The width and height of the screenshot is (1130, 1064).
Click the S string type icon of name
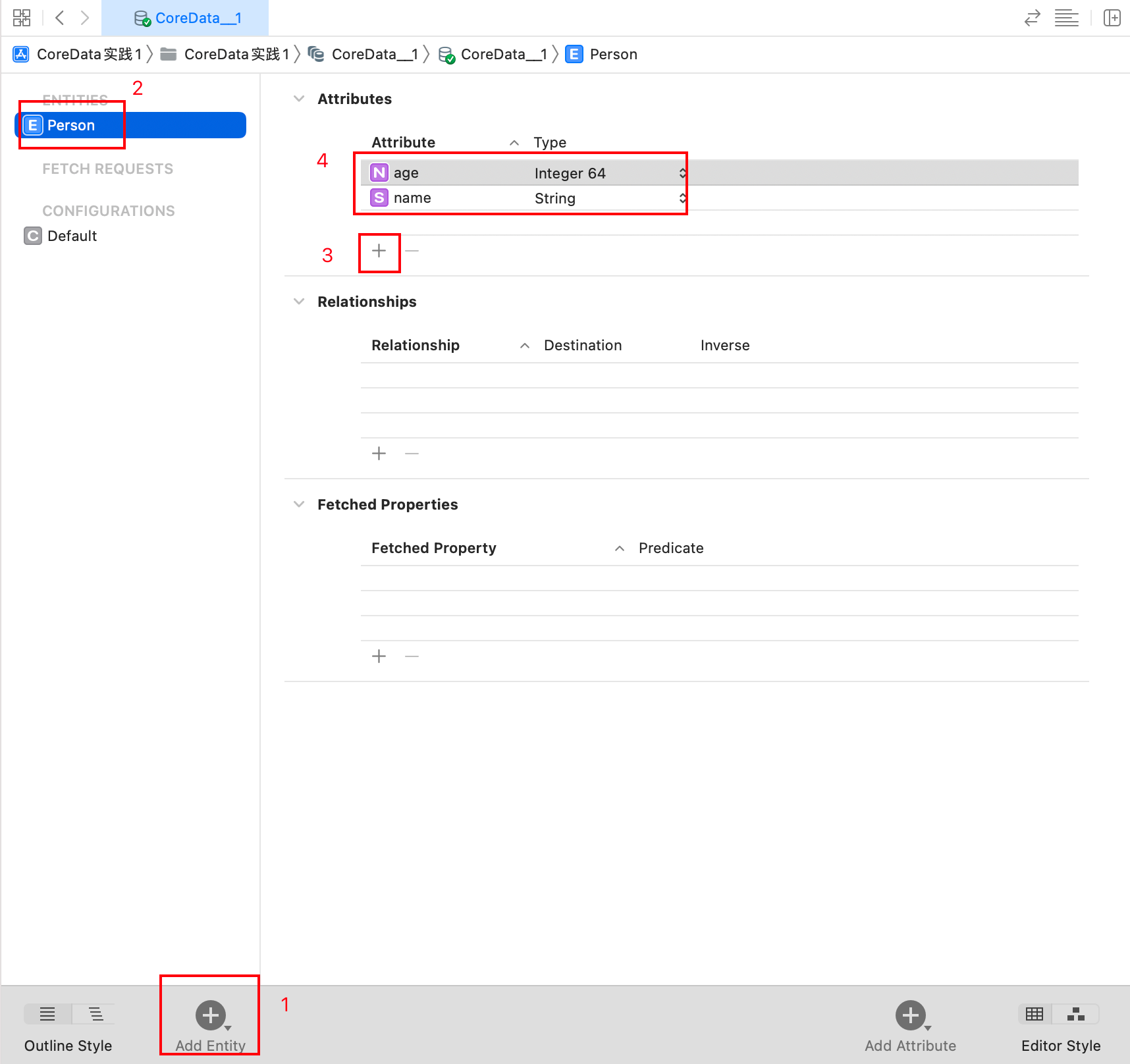click(x=379, y=198)
